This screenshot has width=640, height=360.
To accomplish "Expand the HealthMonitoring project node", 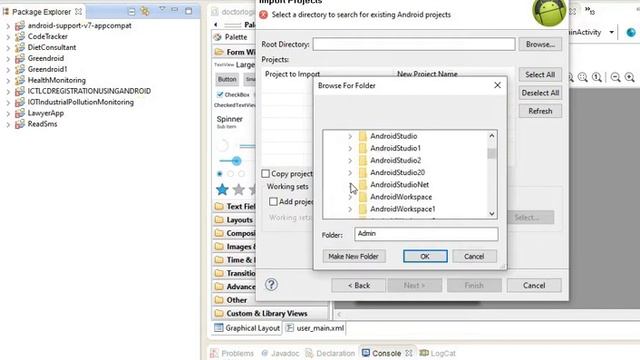I will (8, 80).
